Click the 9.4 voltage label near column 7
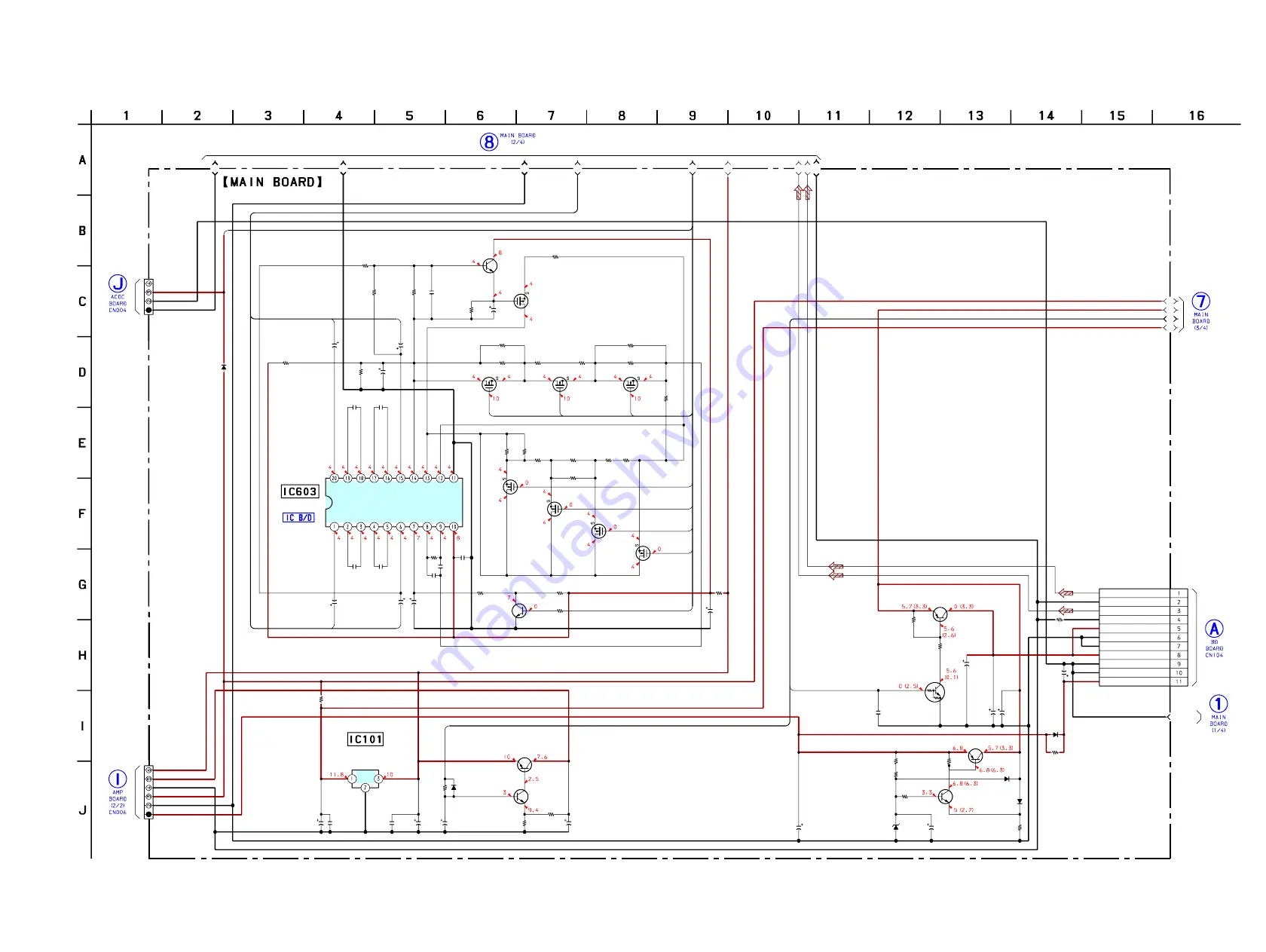This screenshot has width=1266, height=952. 534,810
